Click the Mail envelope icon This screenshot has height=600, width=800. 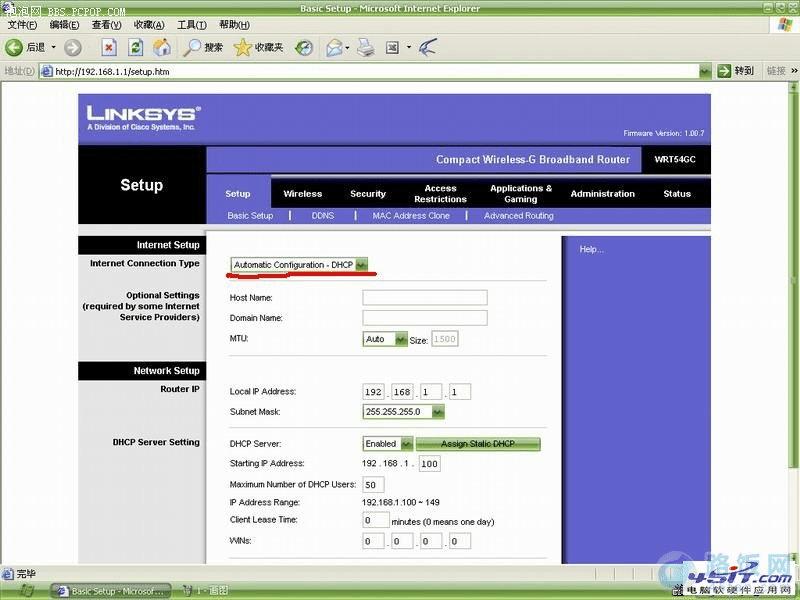coord(334,48)
